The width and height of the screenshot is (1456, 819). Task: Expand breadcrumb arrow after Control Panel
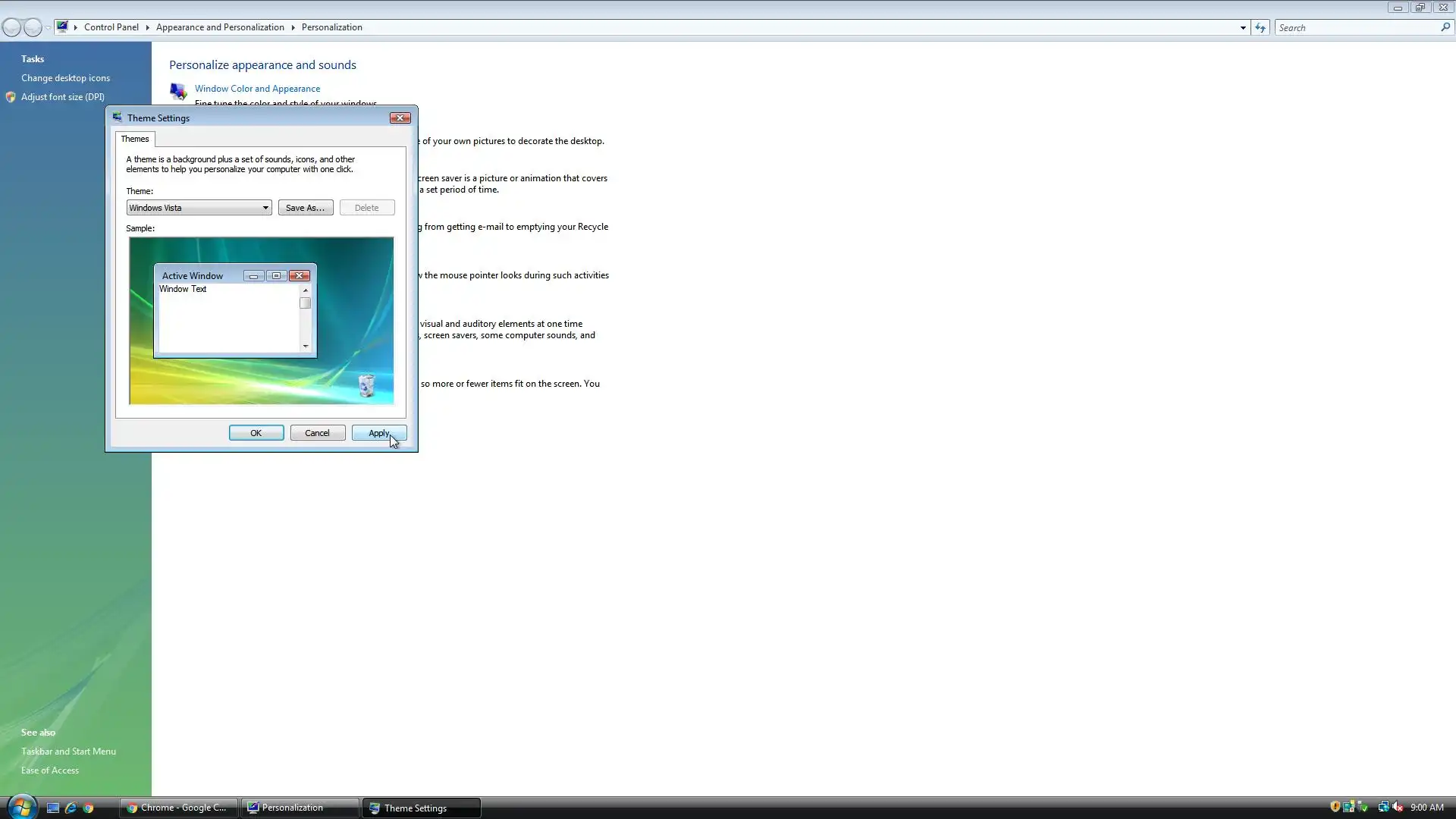pyautogui.click(x=147, y=27)
